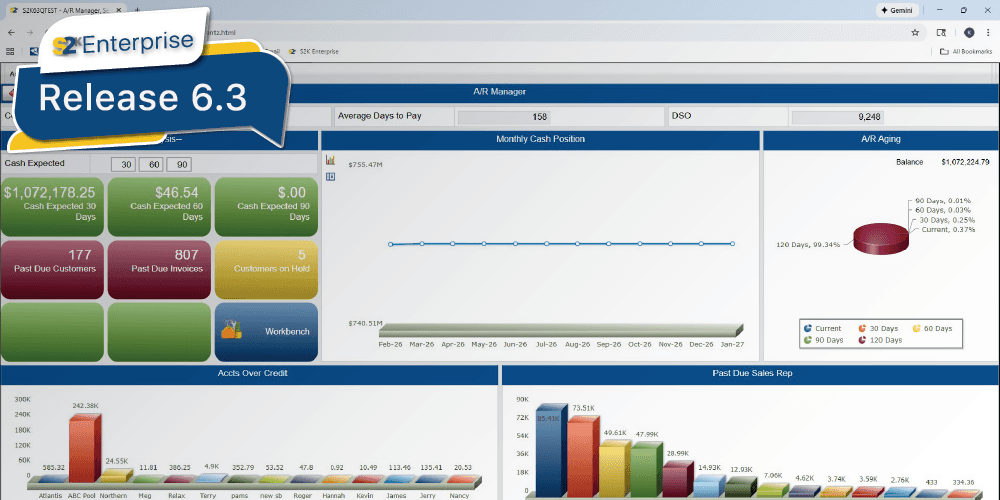1000x500 pixels.
Task: Open the Chrome three-dot menu
Action: [x=987, y=32]
